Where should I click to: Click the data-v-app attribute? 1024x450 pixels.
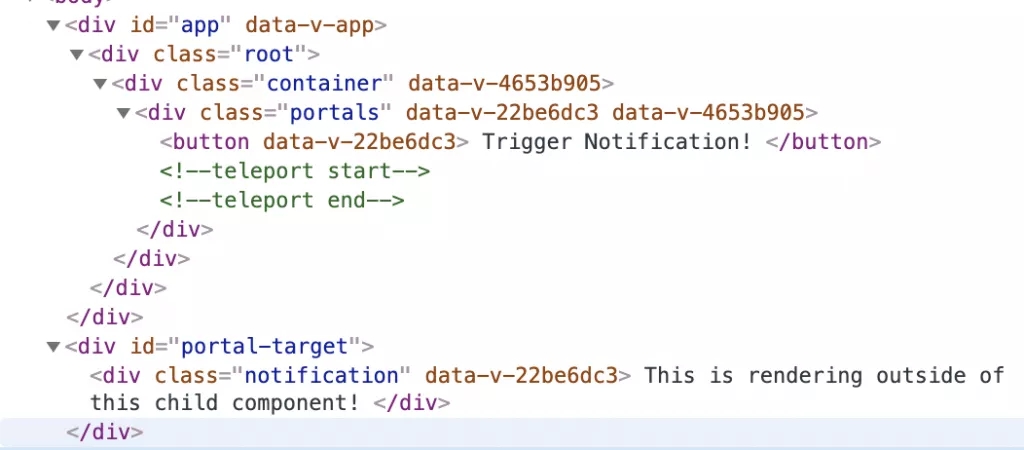(310, 25)
